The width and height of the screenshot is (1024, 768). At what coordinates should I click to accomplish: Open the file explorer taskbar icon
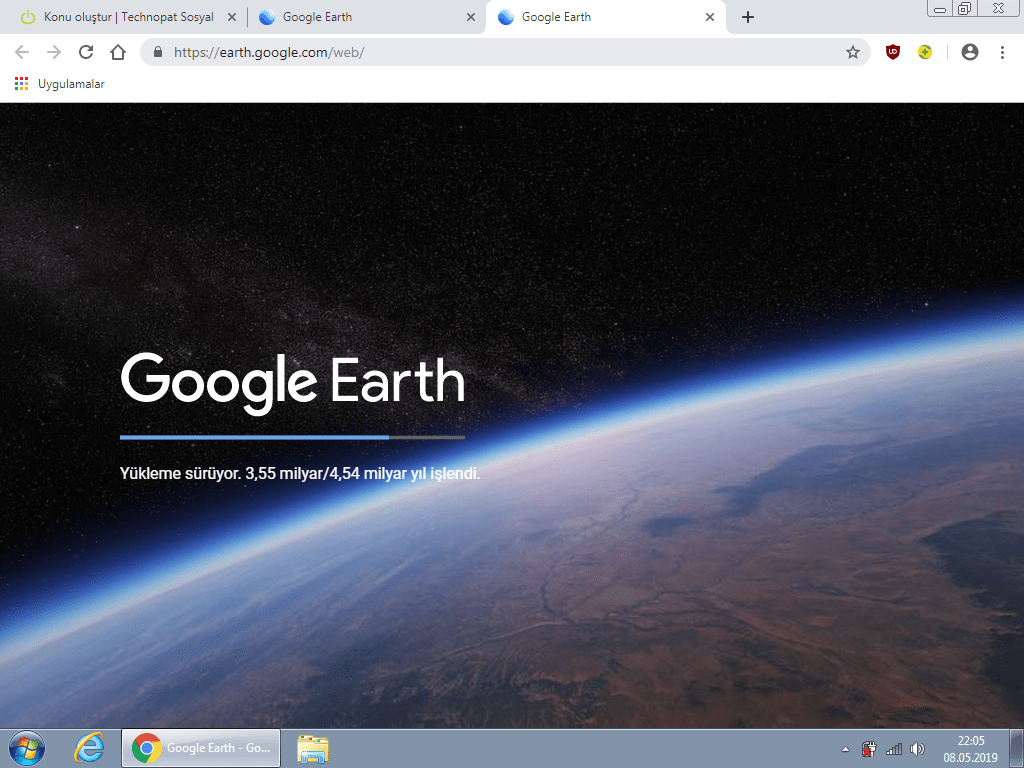(x=313, y=748)
